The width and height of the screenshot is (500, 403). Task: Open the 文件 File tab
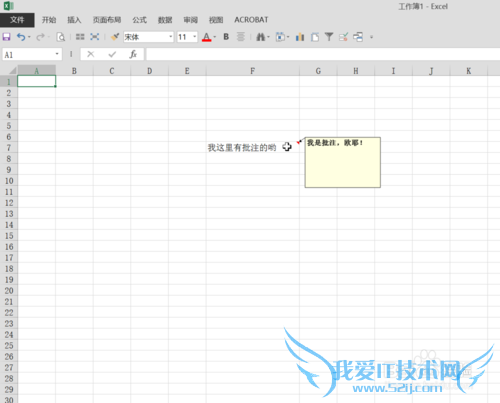tap(17, 20)
